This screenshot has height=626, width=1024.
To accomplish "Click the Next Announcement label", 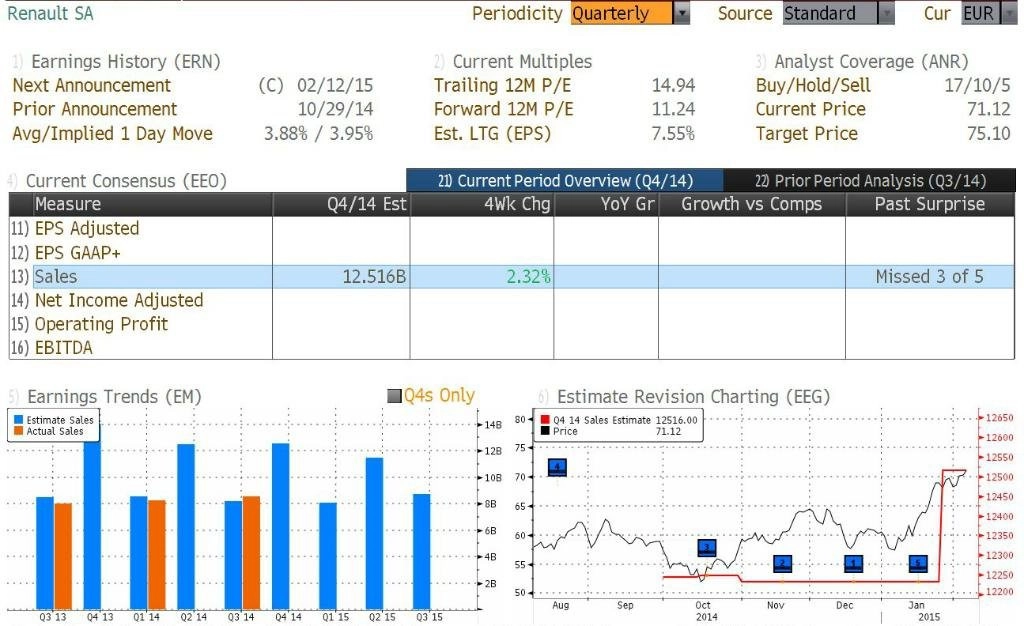I will point(91,86).
